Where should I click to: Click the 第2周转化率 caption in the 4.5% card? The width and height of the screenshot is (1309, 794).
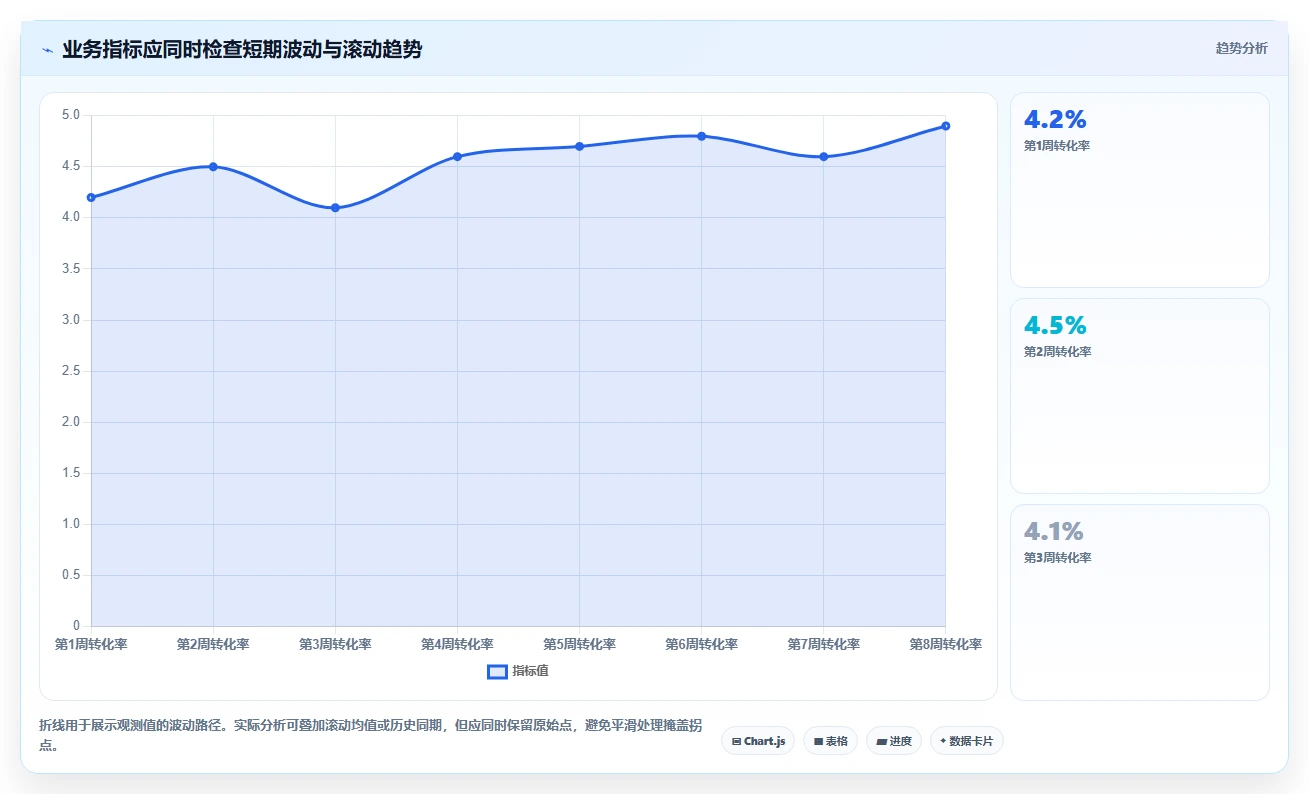point(1057,352)
